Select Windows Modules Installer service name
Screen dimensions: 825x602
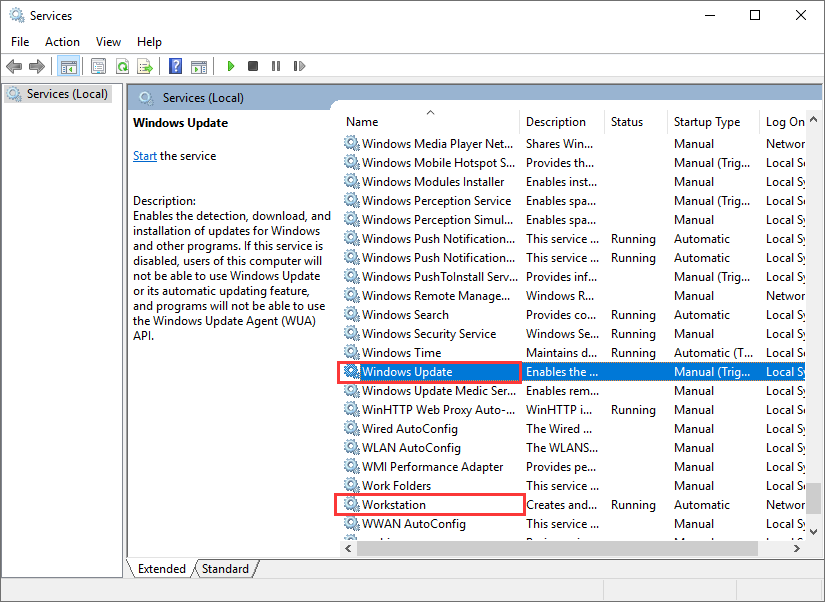[433, 182]
